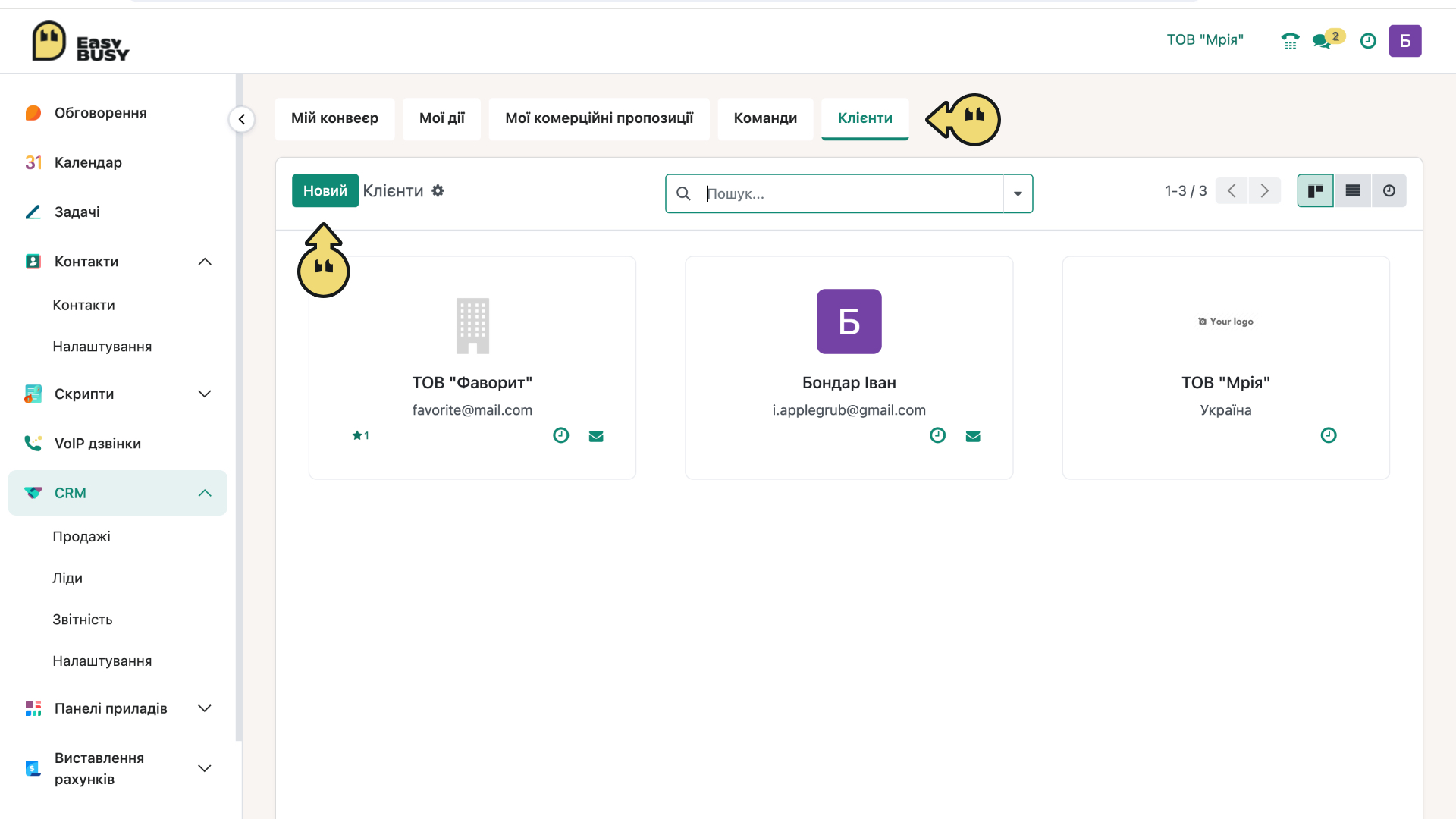Collapse the Контакти sidebar section chevron
Viewport: 1456px width, 819px height.
click(x=205, y=262)
